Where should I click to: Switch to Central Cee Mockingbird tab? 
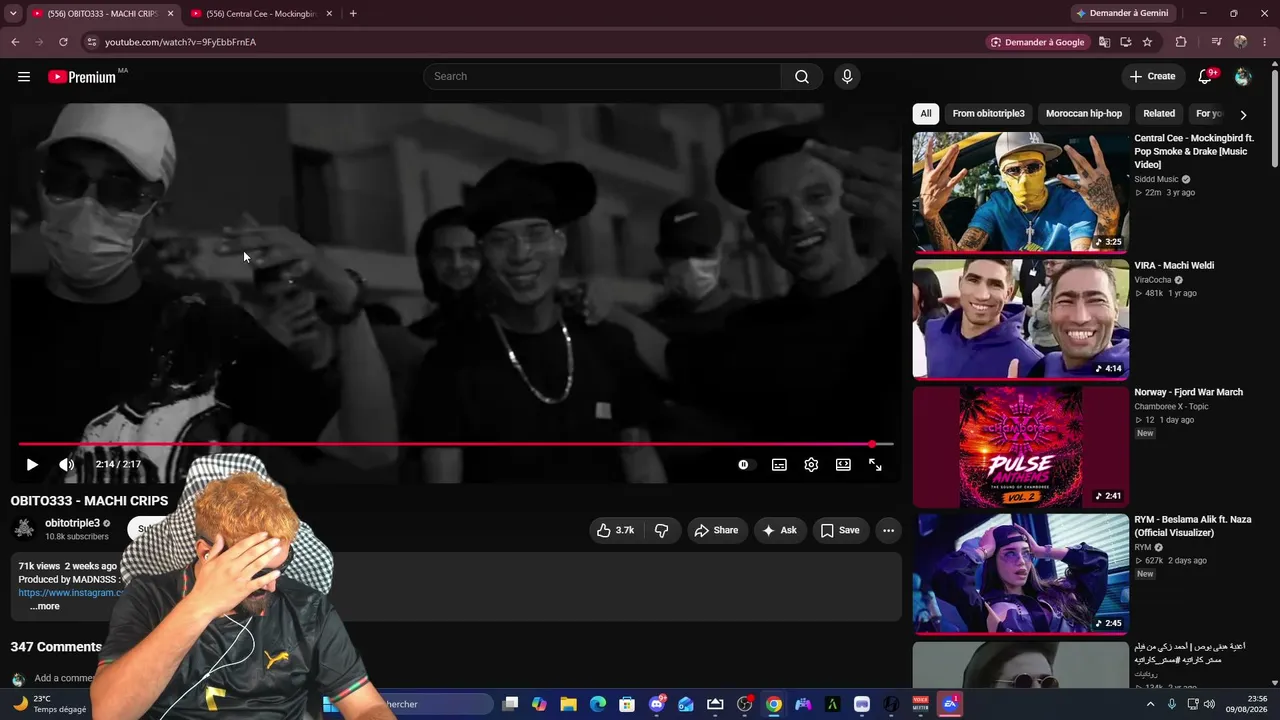click(x=262, y=14)
